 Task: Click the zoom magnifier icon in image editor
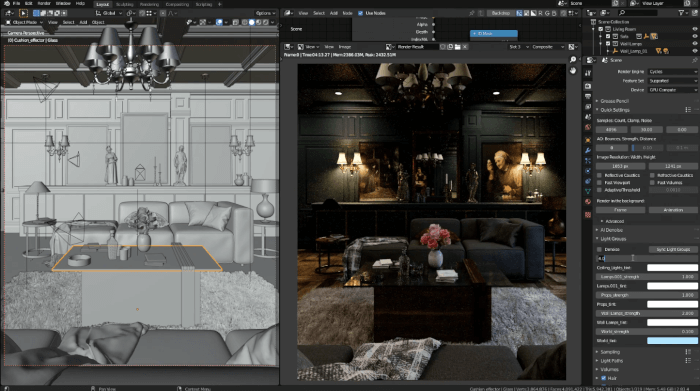[573, 59]
